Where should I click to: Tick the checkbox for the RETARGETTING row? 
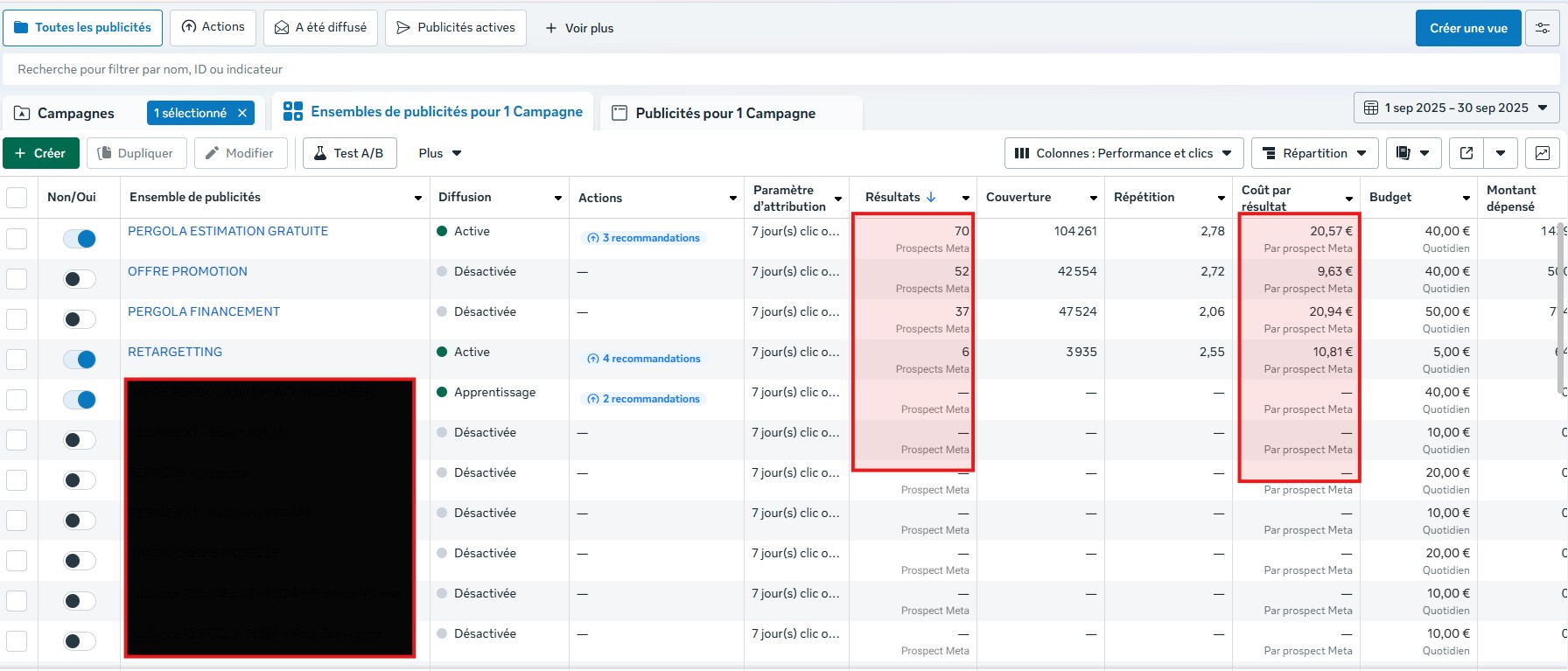point(17,360)
